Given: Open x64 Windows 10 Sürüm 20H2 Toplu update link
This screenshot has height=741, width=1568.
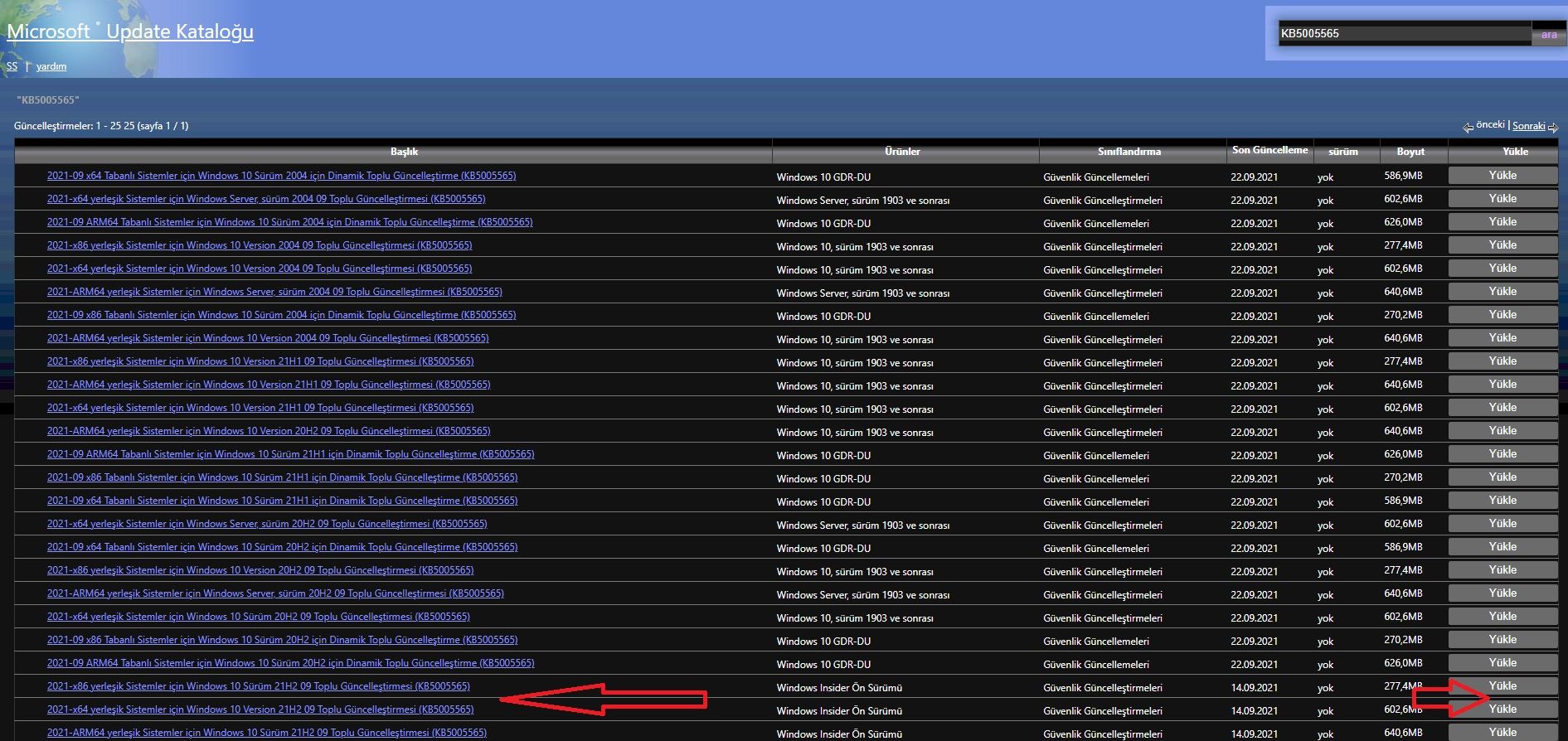Looking at the screenshot, I should [x=259, y=617].
